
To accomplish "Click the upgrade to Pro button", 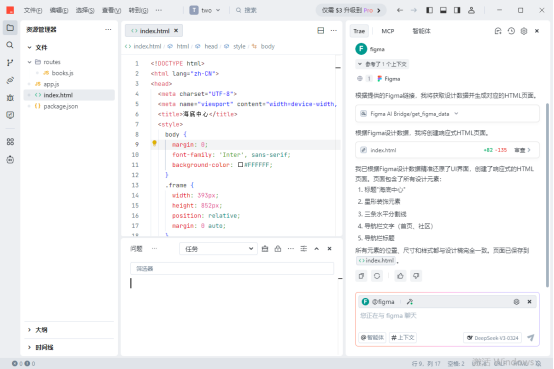I will point(350,10).
